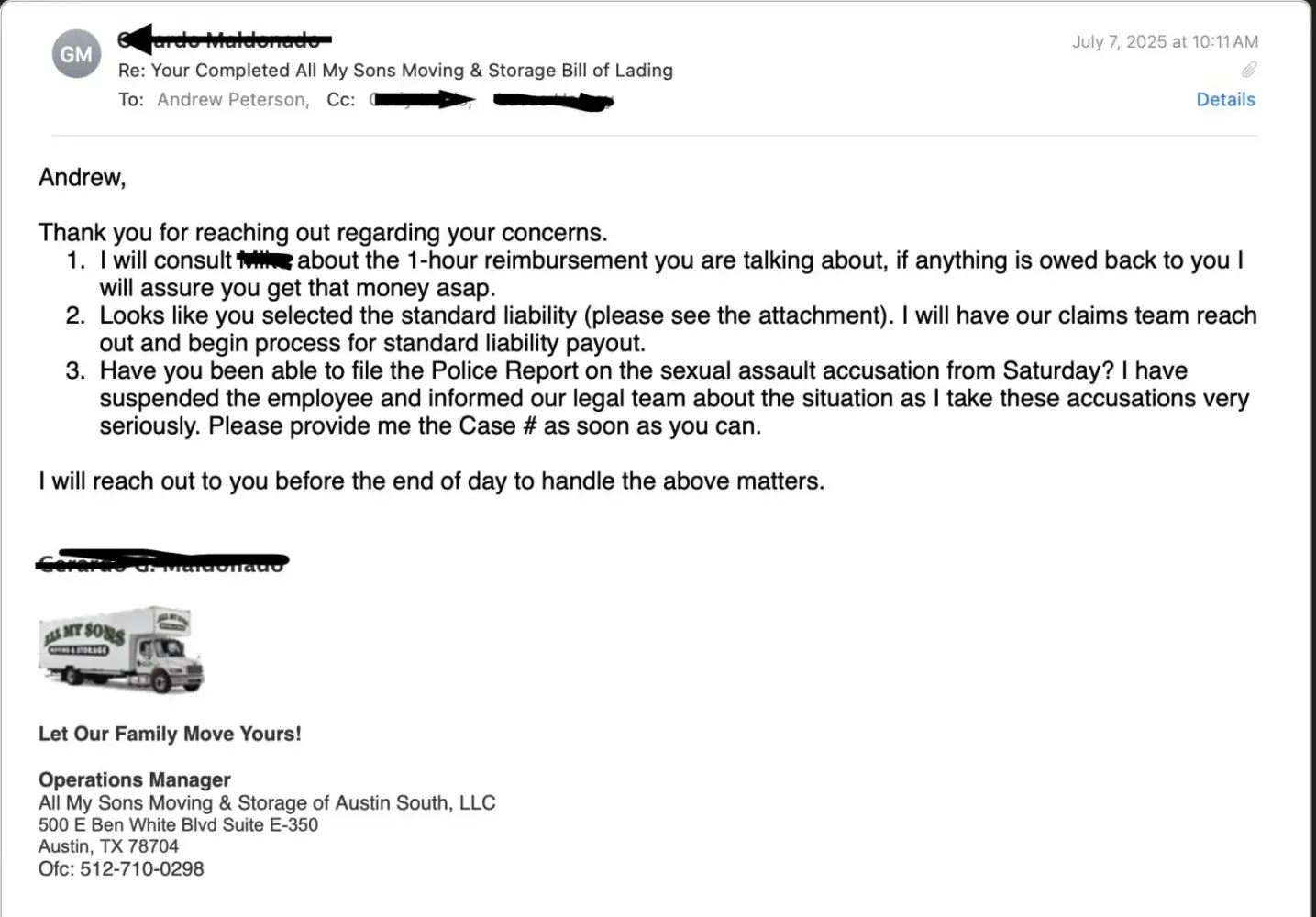Viewport: 1316px width, 917px height.
Task: Select the second redacted Cc recipient
Action: pos(552,100)
